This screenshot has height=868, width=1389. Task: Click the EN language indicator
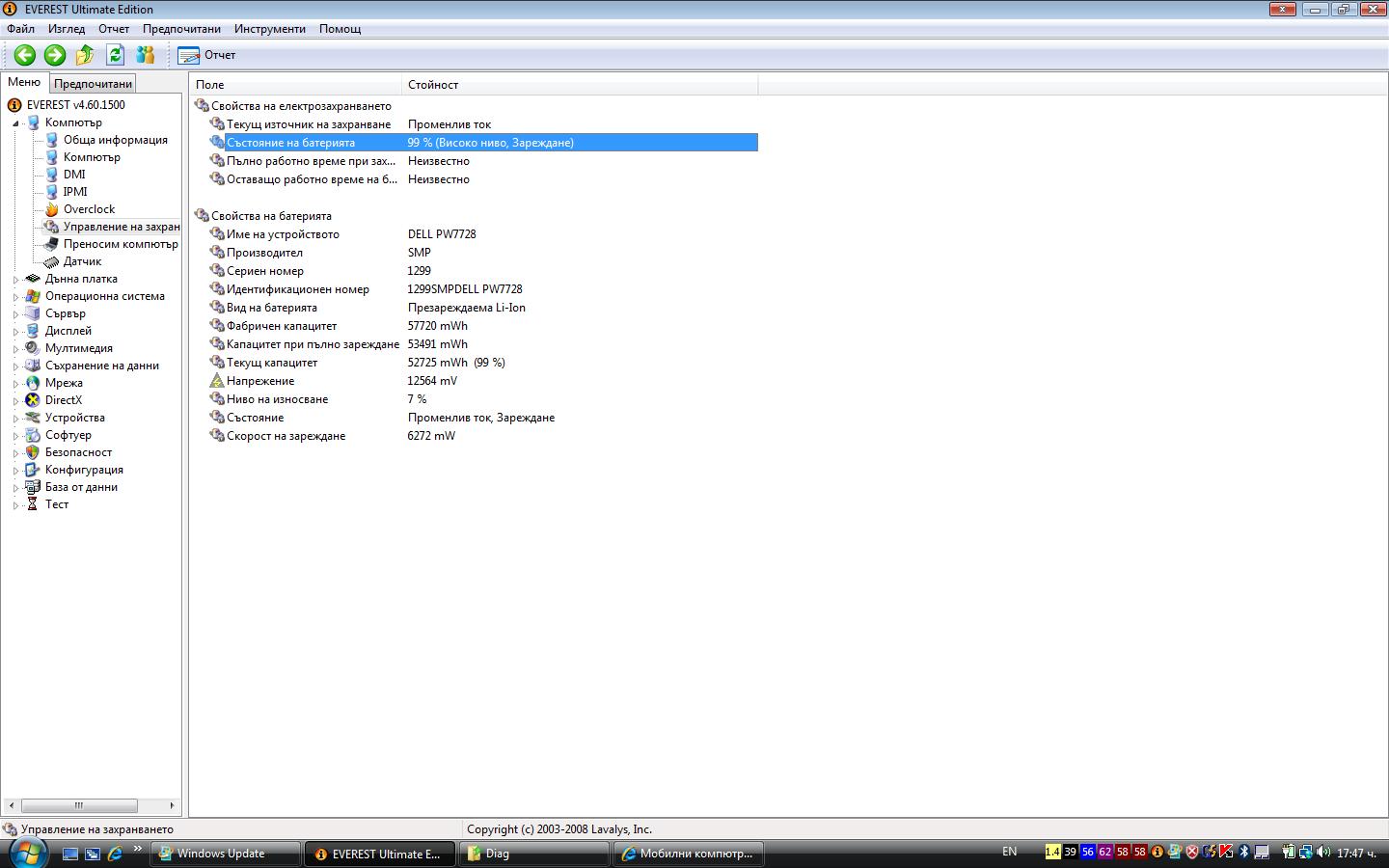tap(1010, 852)
